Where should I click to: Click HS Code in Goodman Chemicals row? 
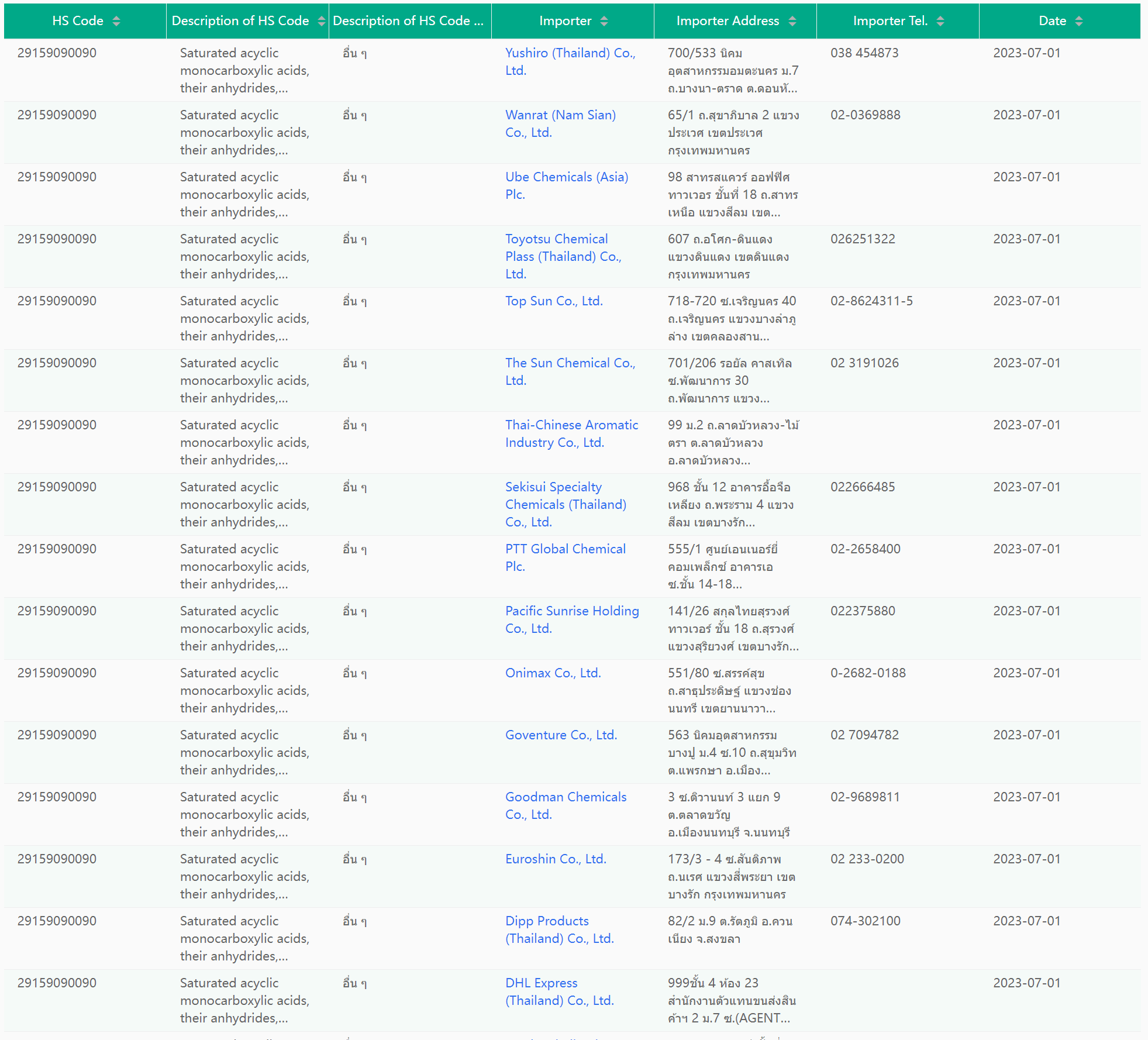click(x=57, y=797)
